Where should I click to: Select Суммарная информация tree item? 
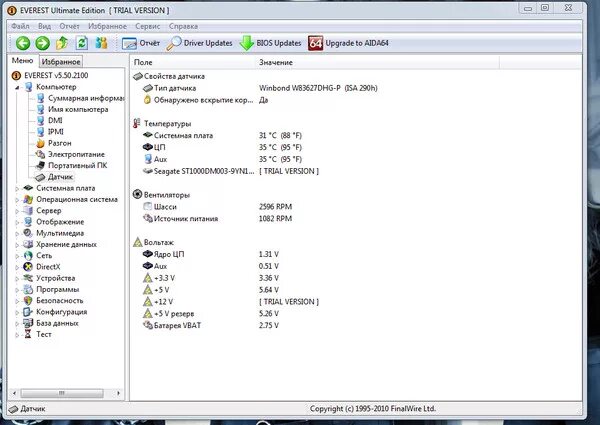tap(86, 98)
